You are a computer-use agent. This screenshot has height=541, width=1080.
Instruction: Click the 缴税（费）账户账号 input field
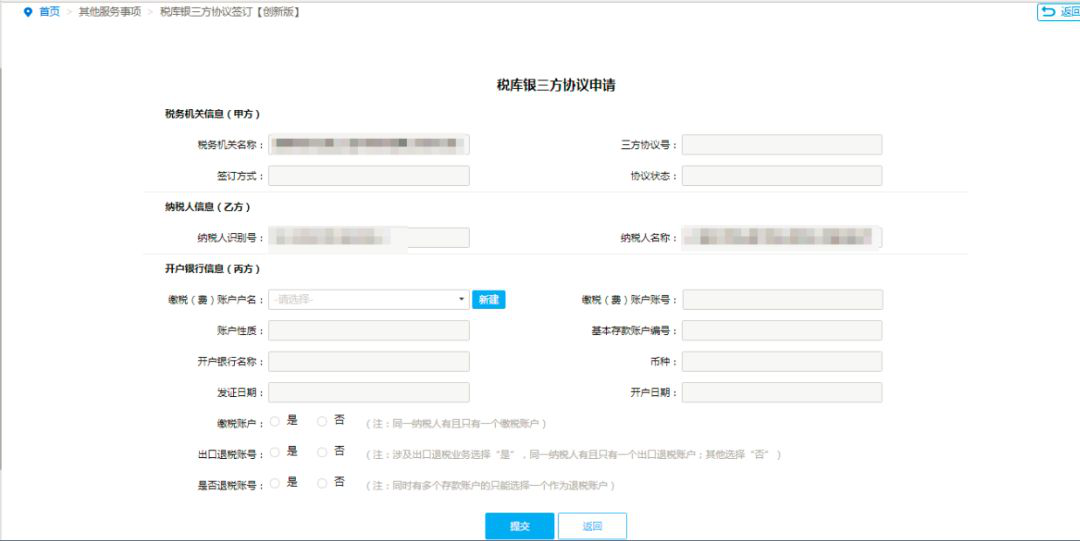click(x=781, y=300)
